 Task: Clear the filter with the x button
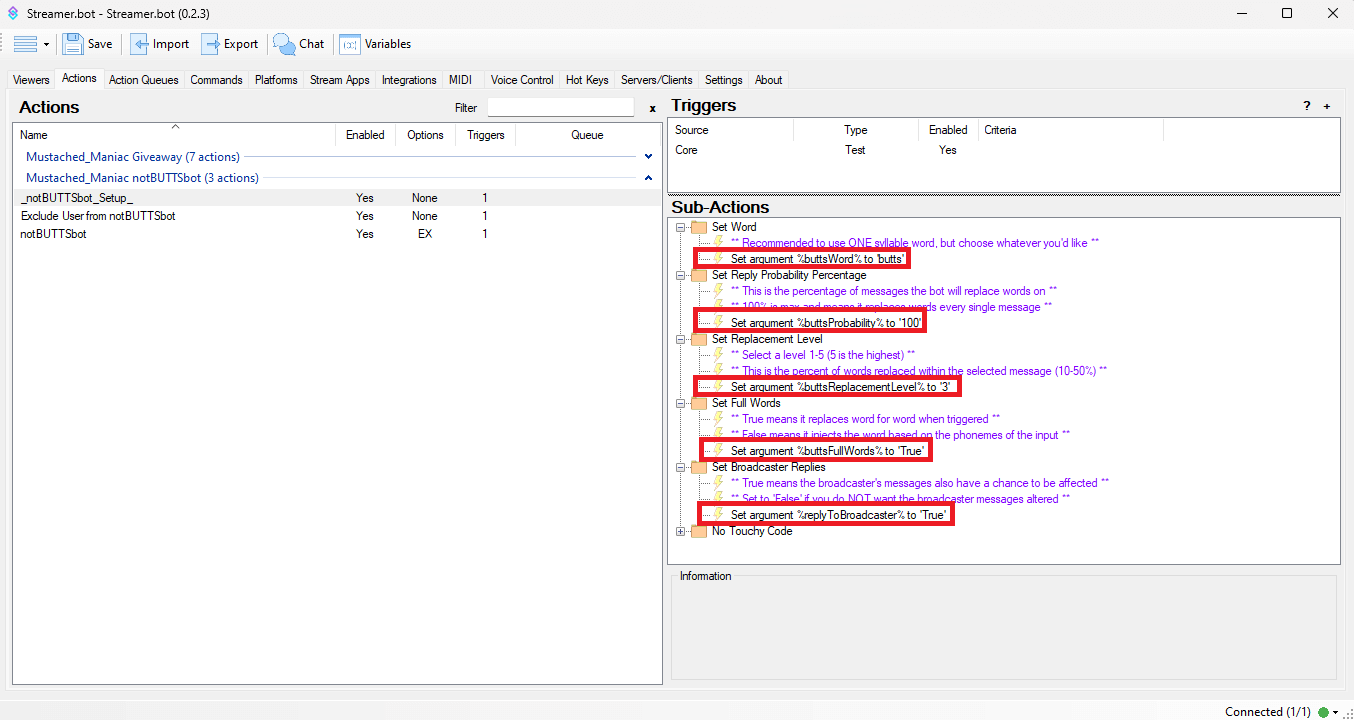point(652,108)
